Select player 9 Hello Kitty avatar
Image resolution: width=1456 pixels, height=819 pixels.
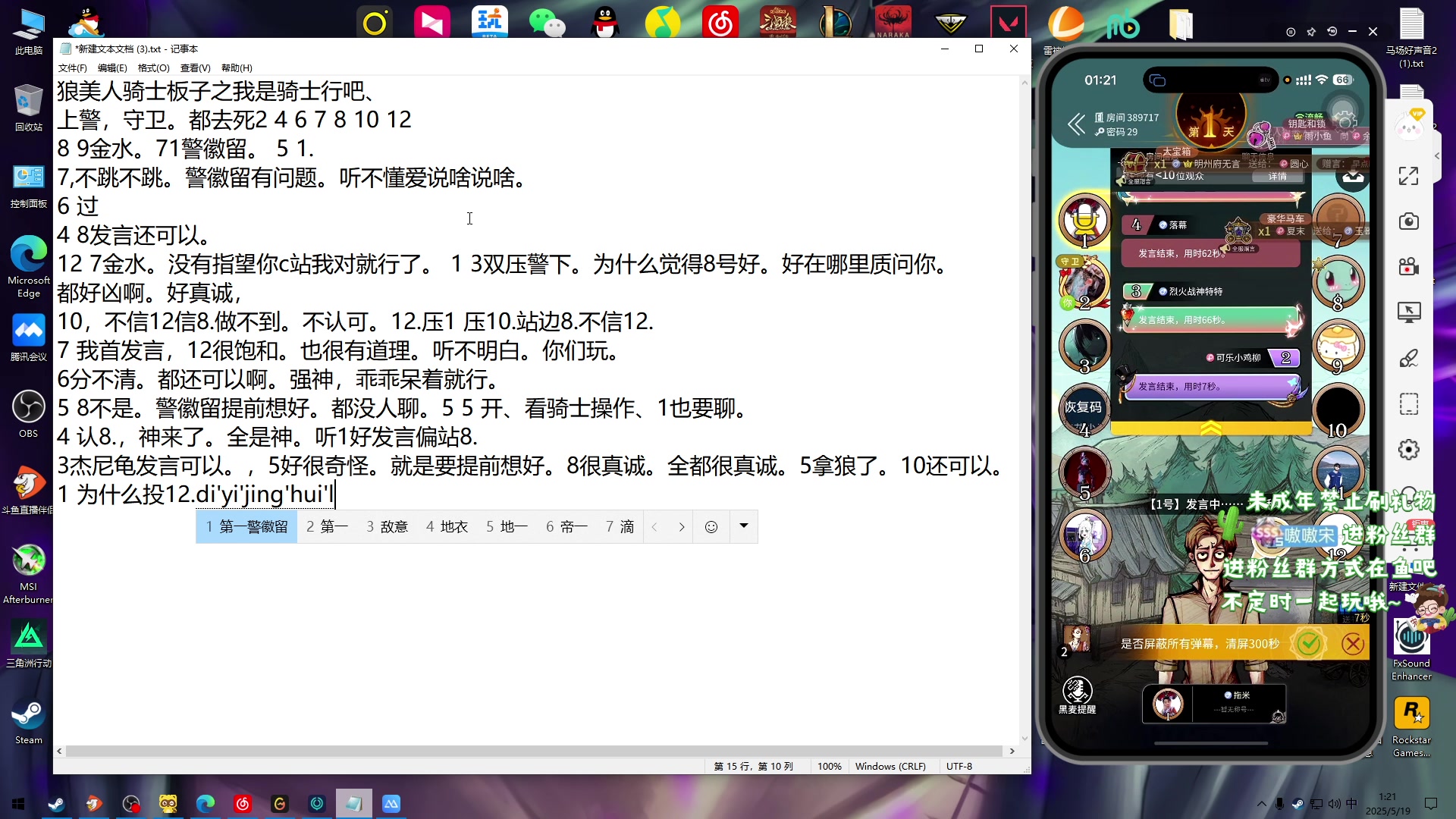1338,346
